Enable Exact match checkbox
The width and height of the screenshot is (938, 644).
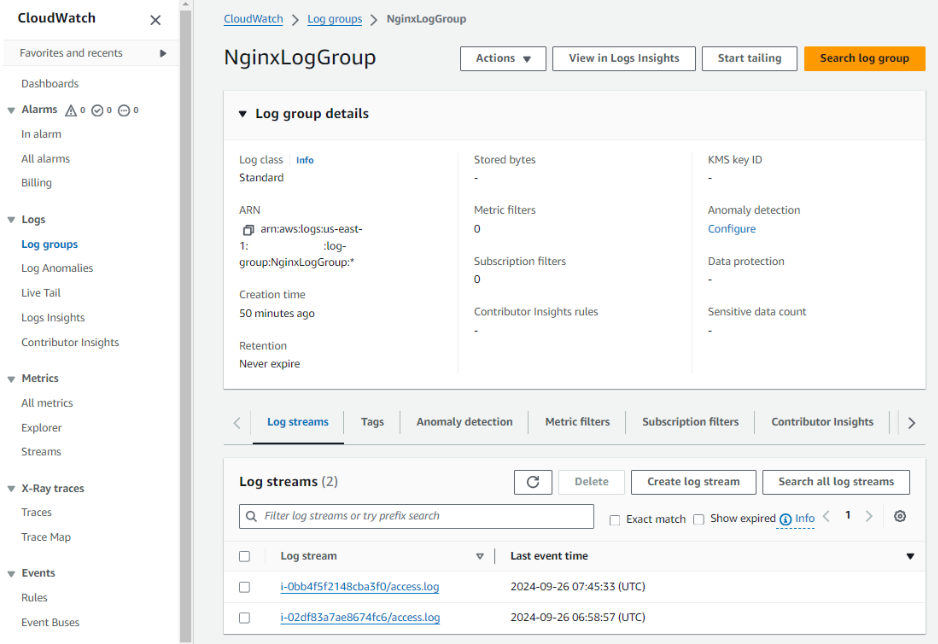click(x=614, y=520)
